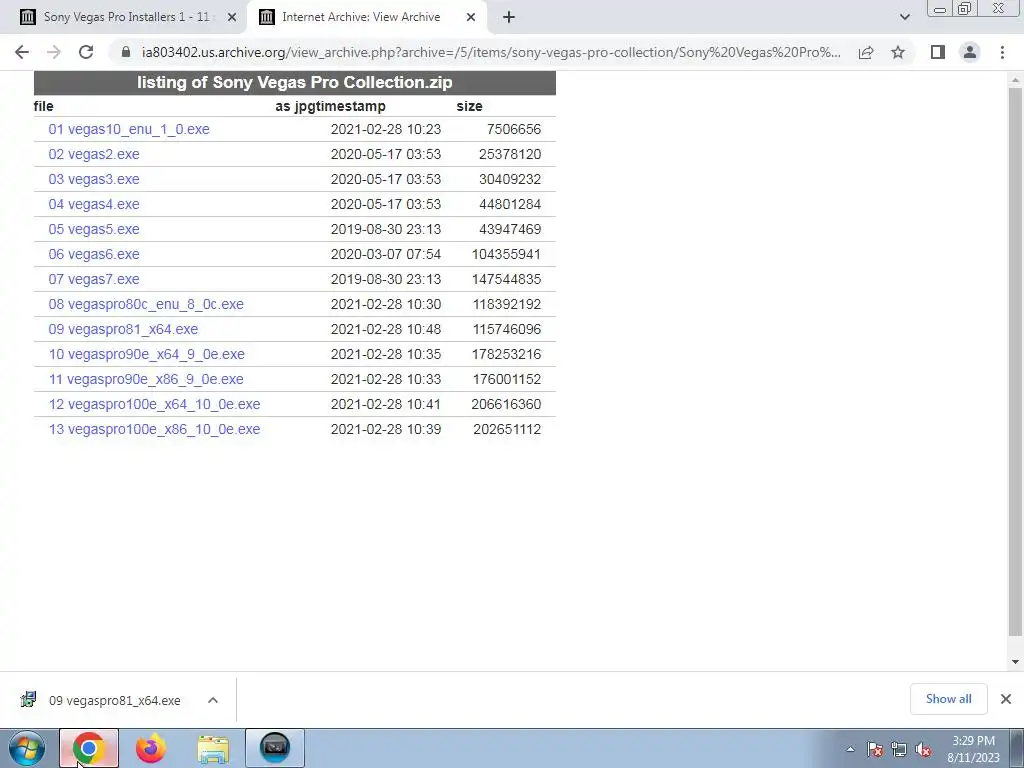Click the address bar URL
Viewport: 1024px width, 768px height.
click(x=491, y=52)
